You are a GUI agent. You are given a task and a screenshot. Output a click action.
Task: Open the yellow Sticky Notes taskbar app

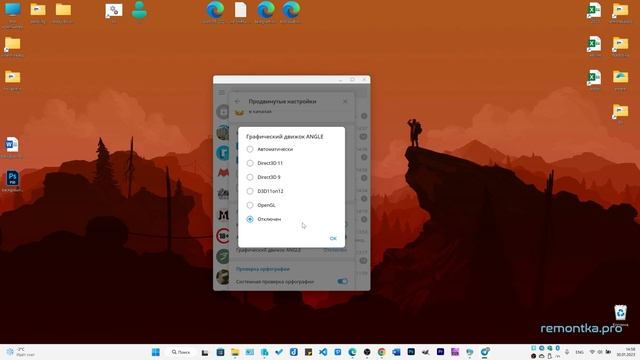click(x=309, y=352)
